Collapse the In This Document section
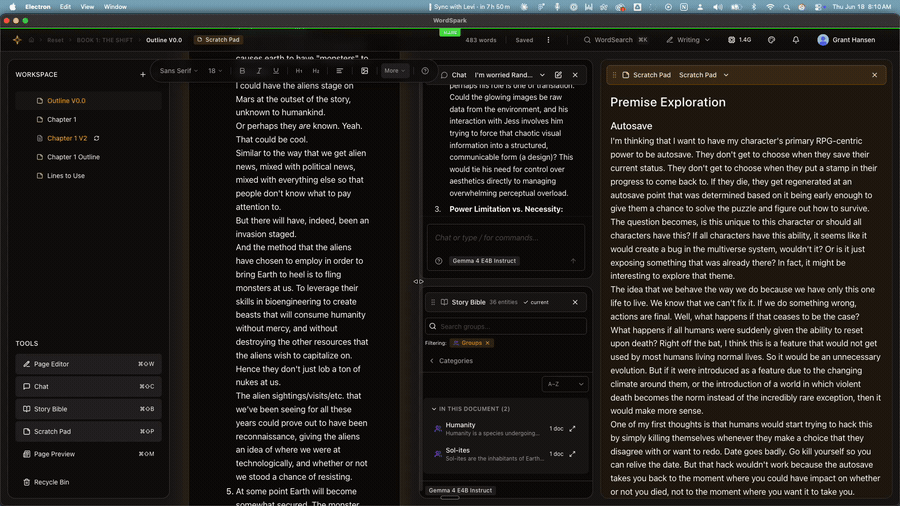 point(434,409)
